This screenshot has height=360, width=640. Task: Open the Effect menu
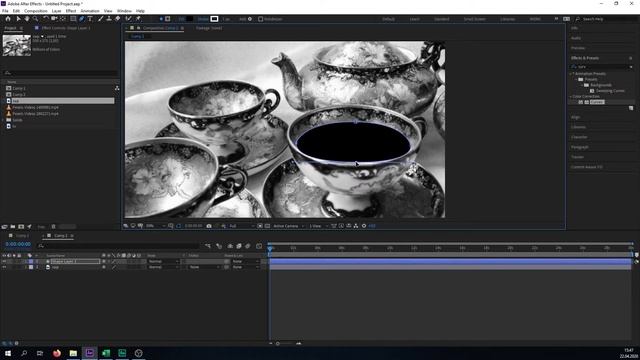pyautogui.click(x=71, y=11)
